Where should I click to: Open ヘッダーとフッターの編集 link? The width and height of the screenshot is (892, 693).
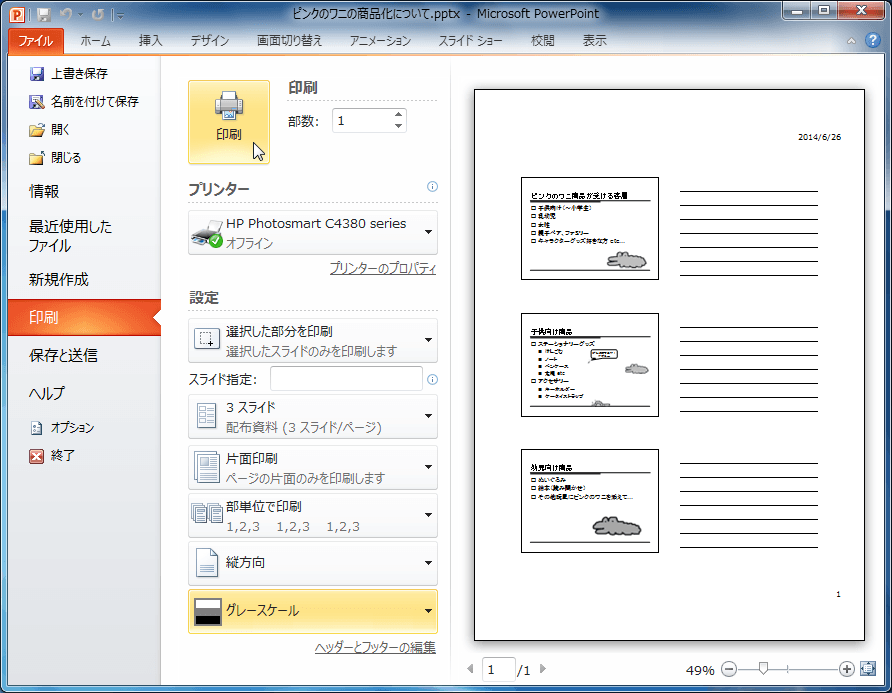coord(375,647)
